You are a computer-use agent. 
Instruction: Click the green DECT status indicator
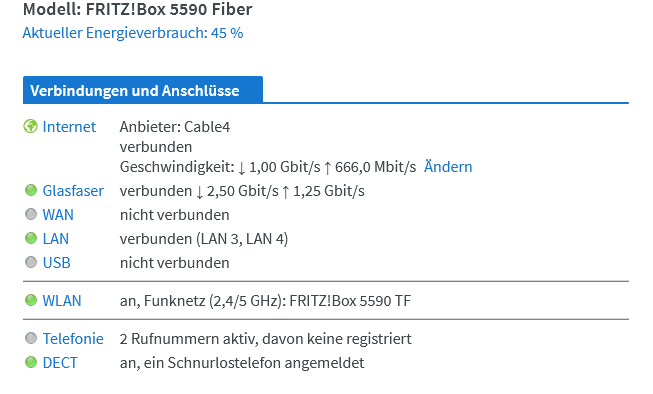pyautogui.click(x=31, y=362)
